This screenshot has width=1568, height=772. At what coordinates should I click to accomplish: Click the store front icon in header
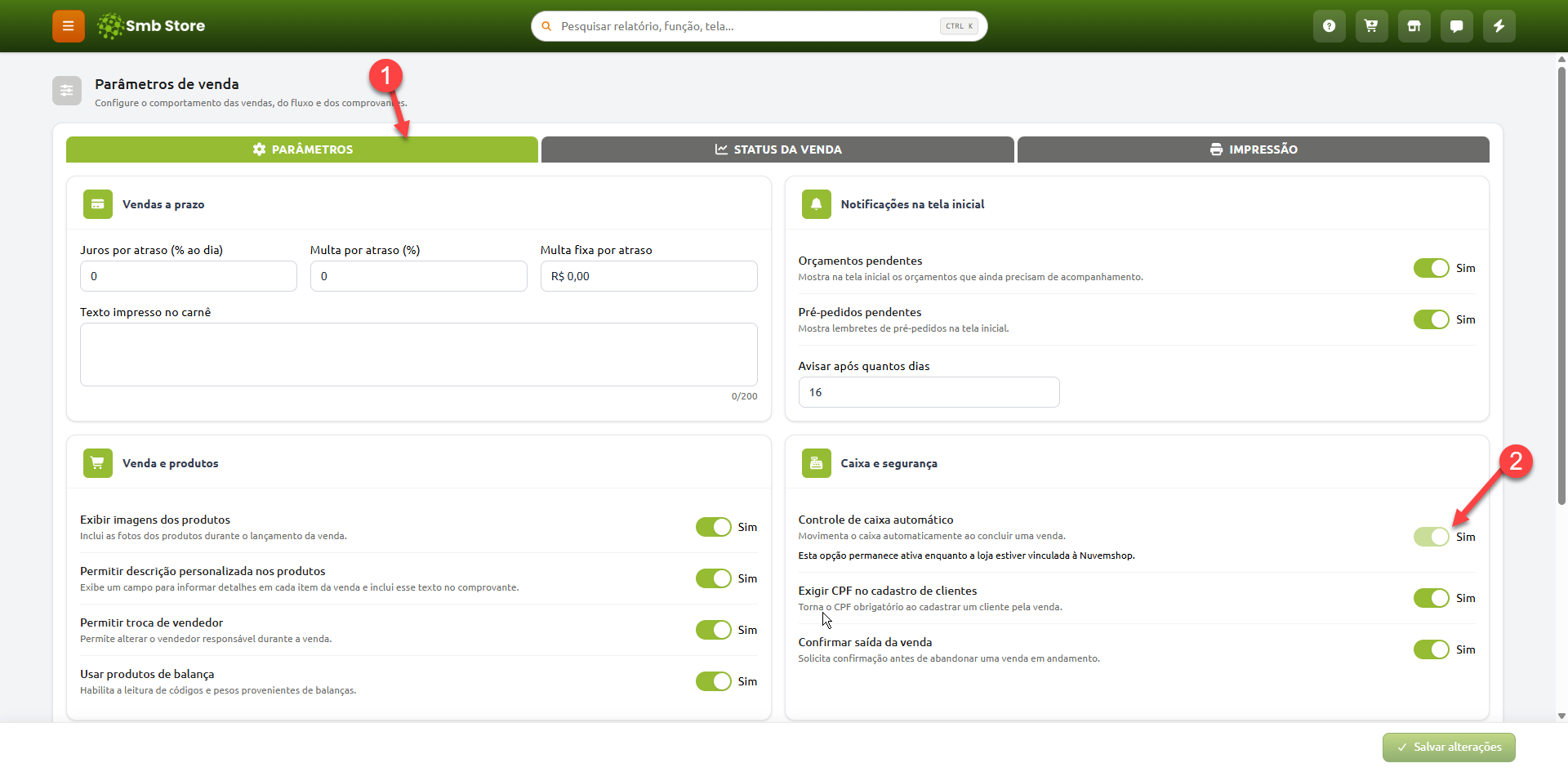pos(1414,26)
